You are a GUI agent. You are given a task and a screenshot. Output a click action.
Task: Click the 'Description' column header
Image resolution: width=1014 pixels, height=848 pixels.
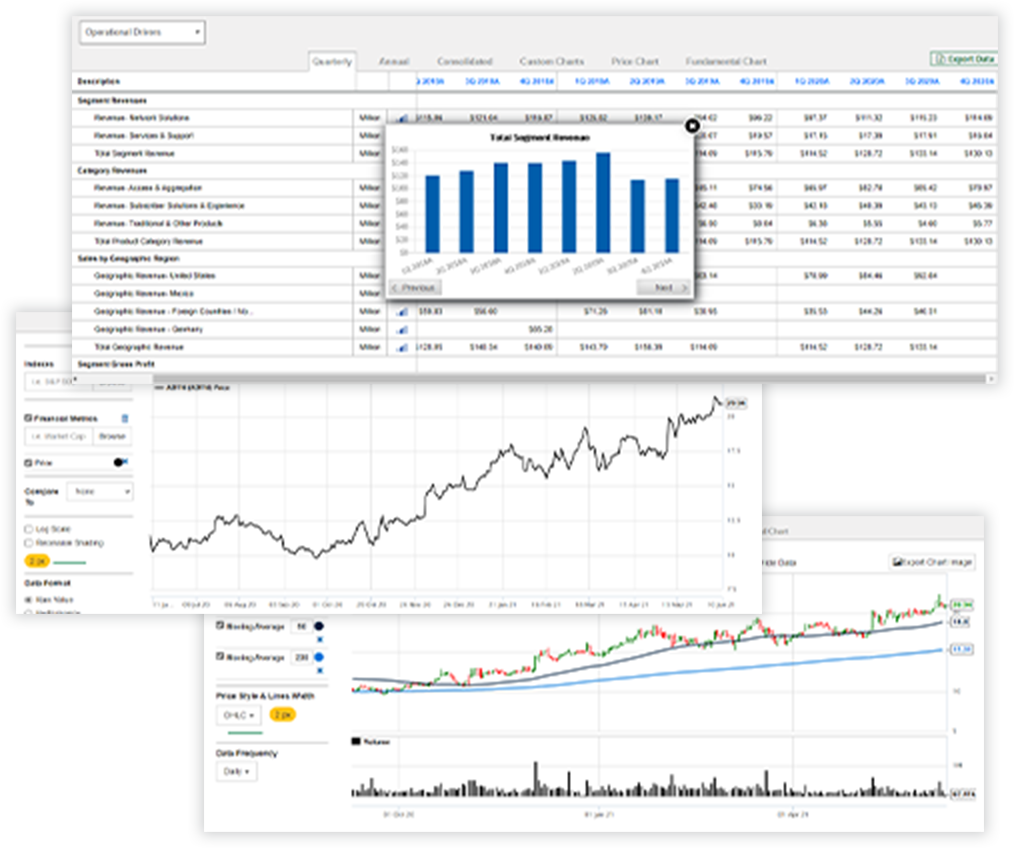(98, 82)
